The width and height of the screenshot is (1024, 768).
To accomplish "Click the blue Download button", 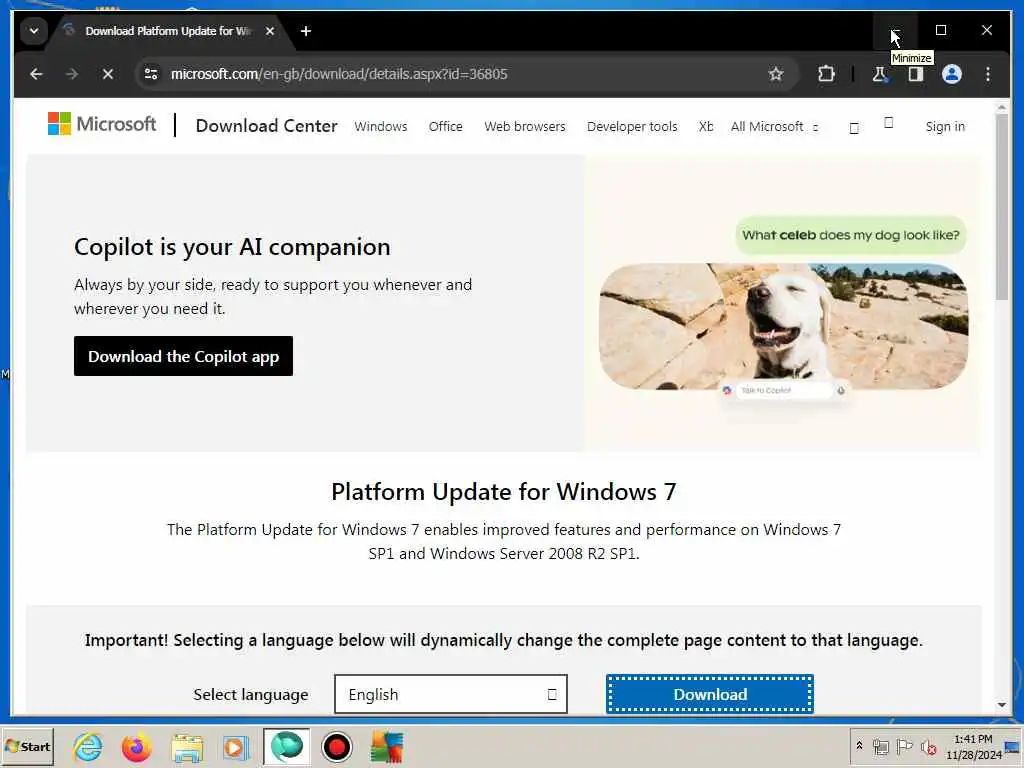I will [x=710, y=694].
